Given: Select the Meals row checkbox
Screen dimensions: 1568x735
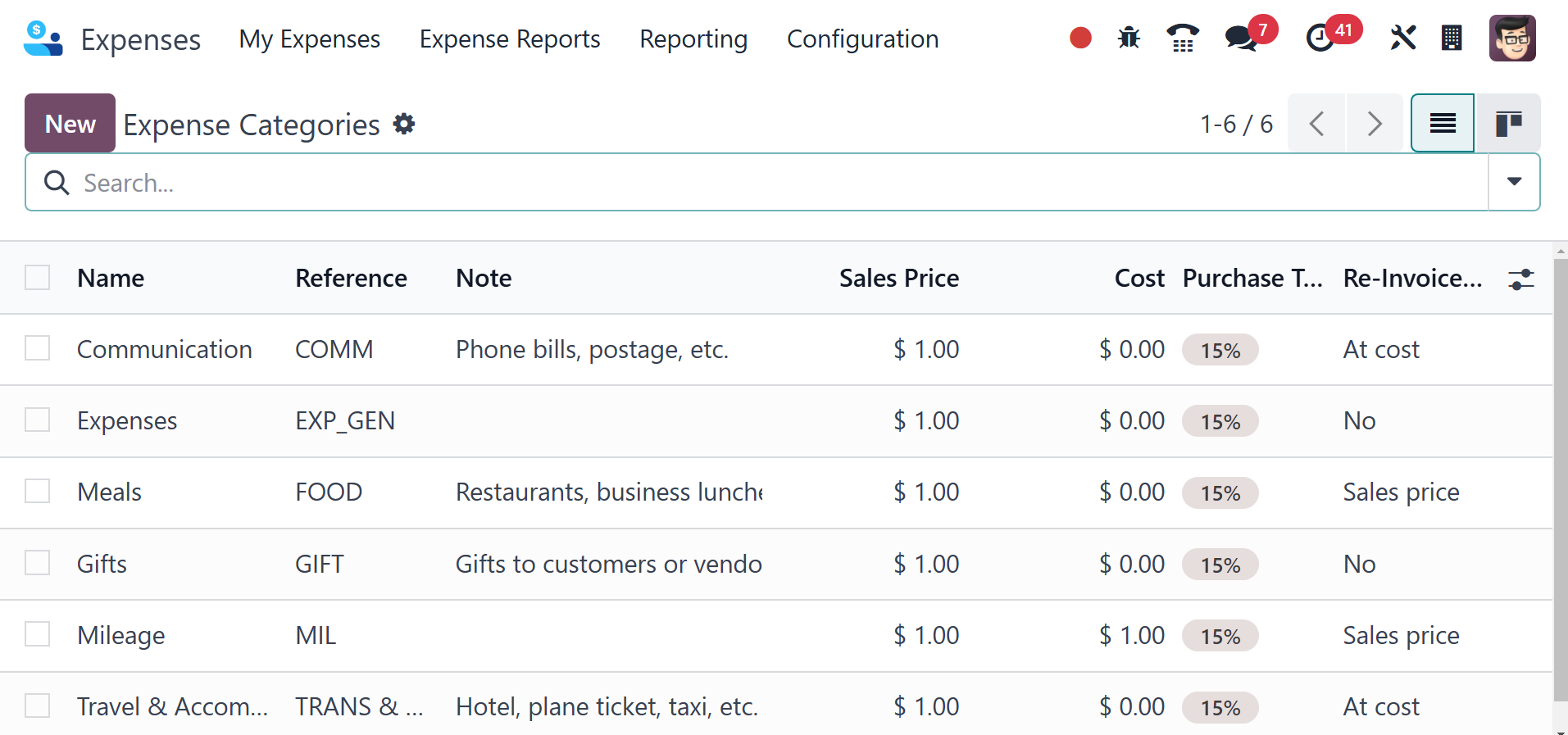Looking at the screenshot, I should click(x=38, y=492).
